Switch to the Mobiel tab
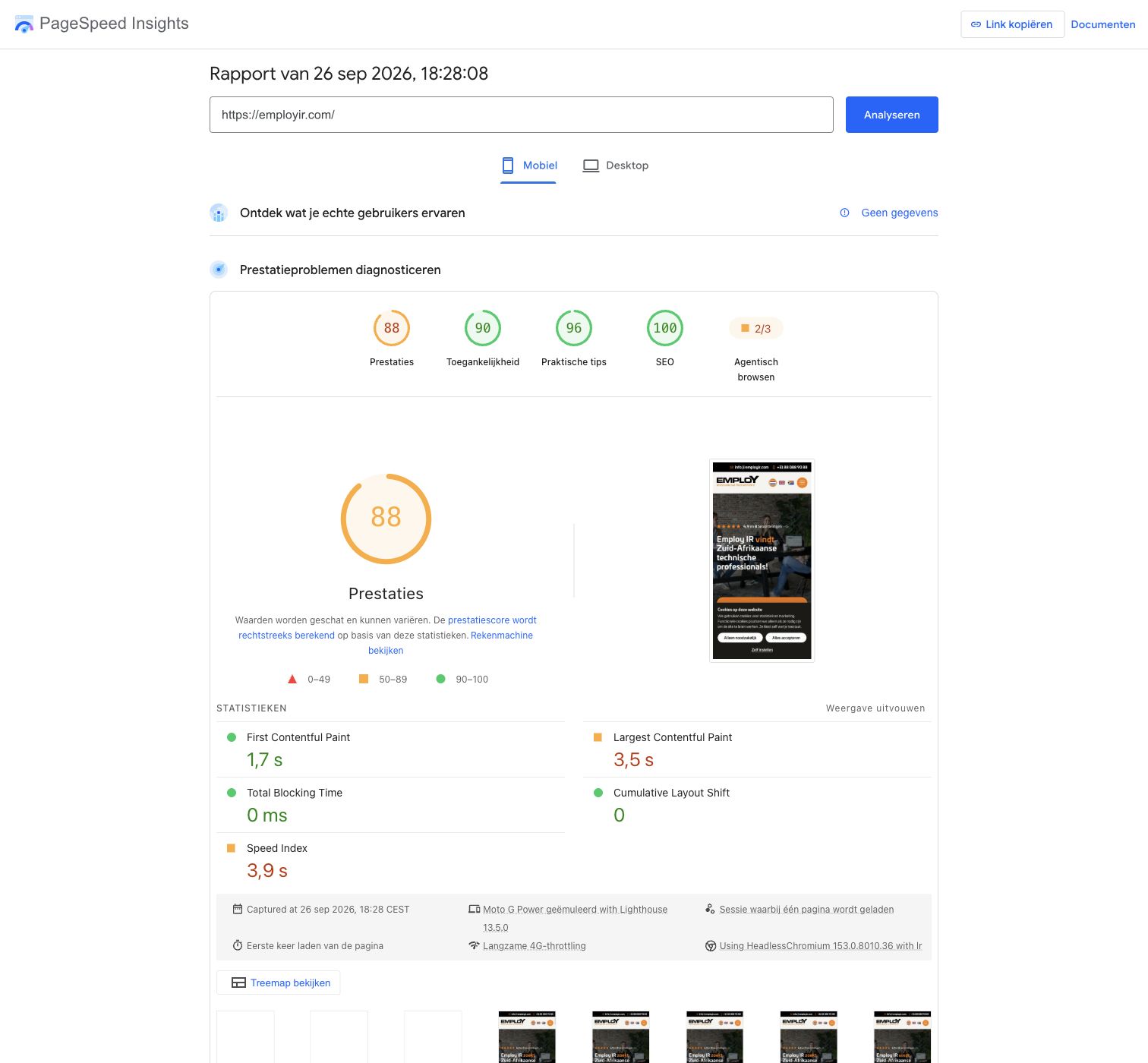 (x=528, y=166)
